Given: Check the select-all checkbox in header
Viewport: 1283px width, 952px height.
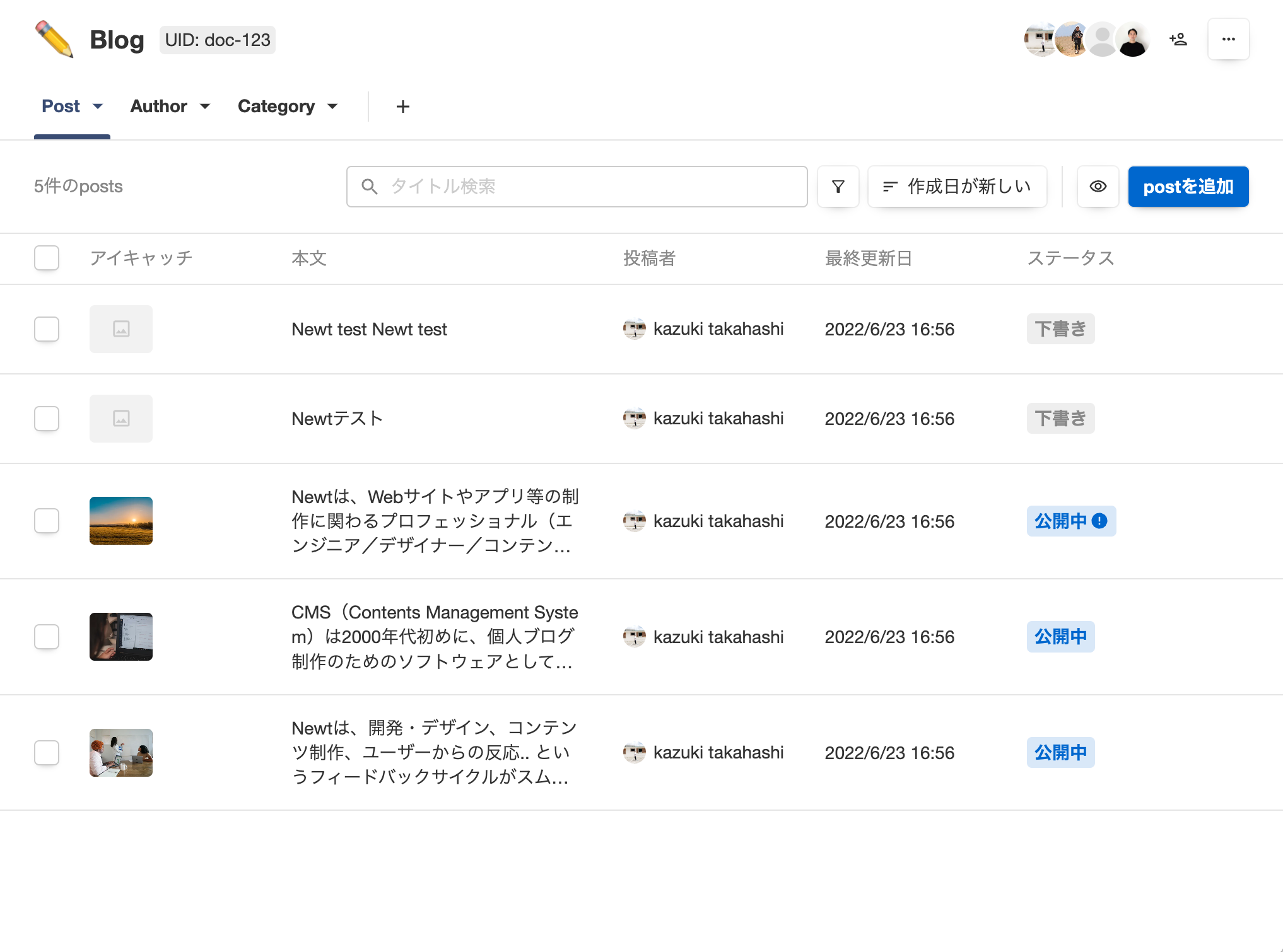Looking at the screenshot, I should (47, 258).
